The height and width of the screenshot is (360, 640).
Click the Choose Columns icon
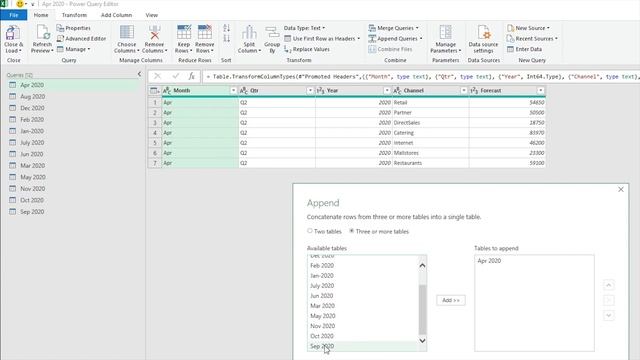pyautogui.click(x=127, y=32)
